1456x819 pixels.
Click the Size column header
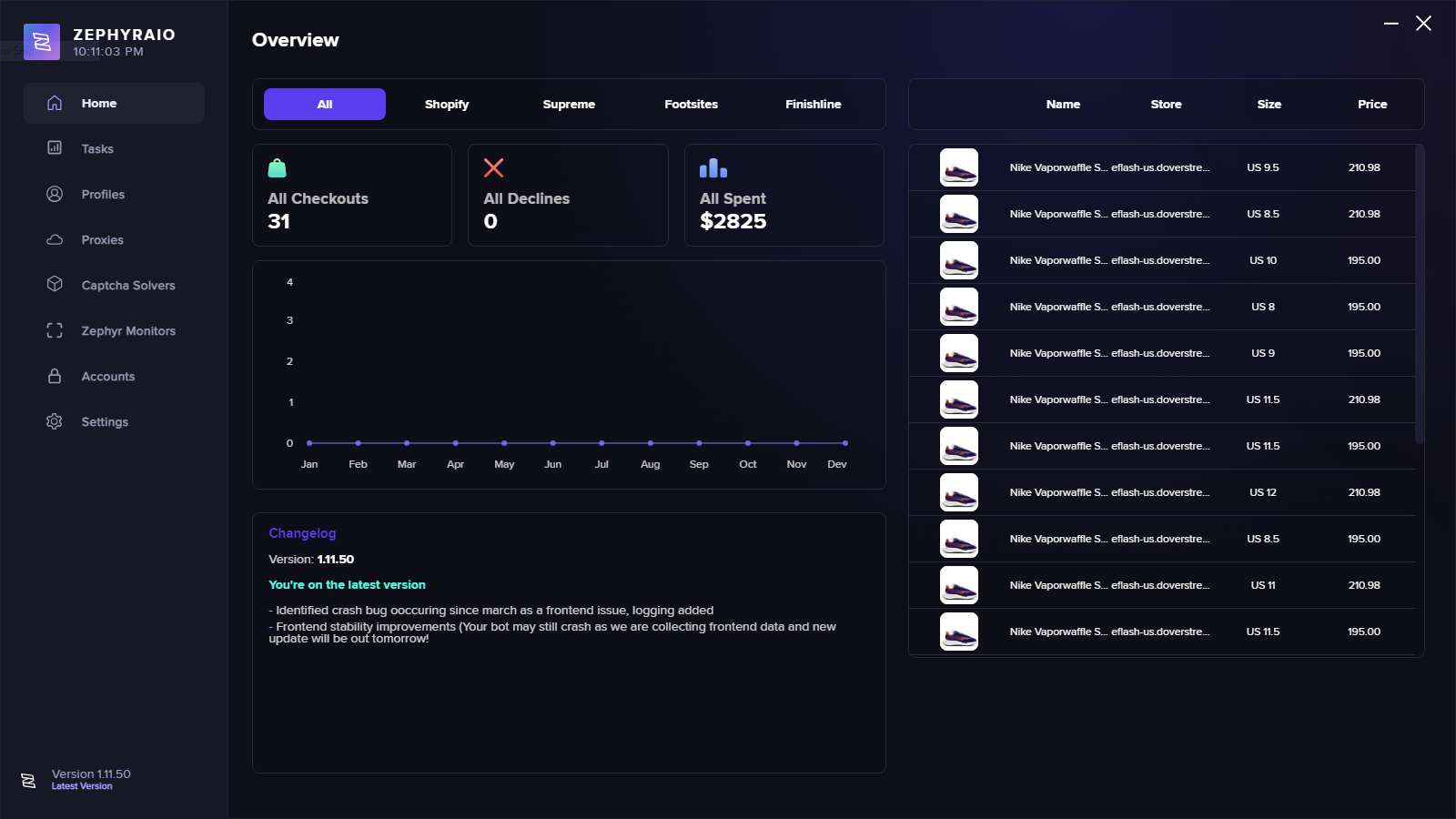[1269, 104]
